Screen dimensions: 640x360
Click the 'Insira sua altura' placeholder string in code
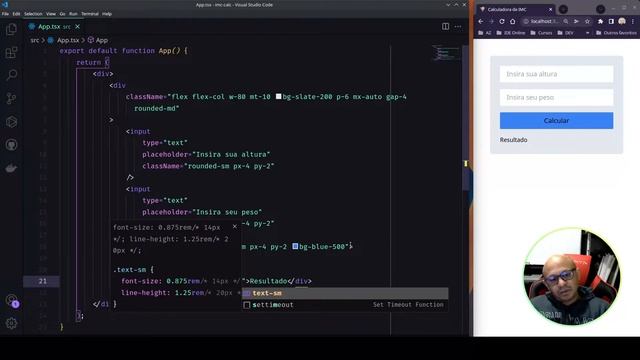click(231, 154)
